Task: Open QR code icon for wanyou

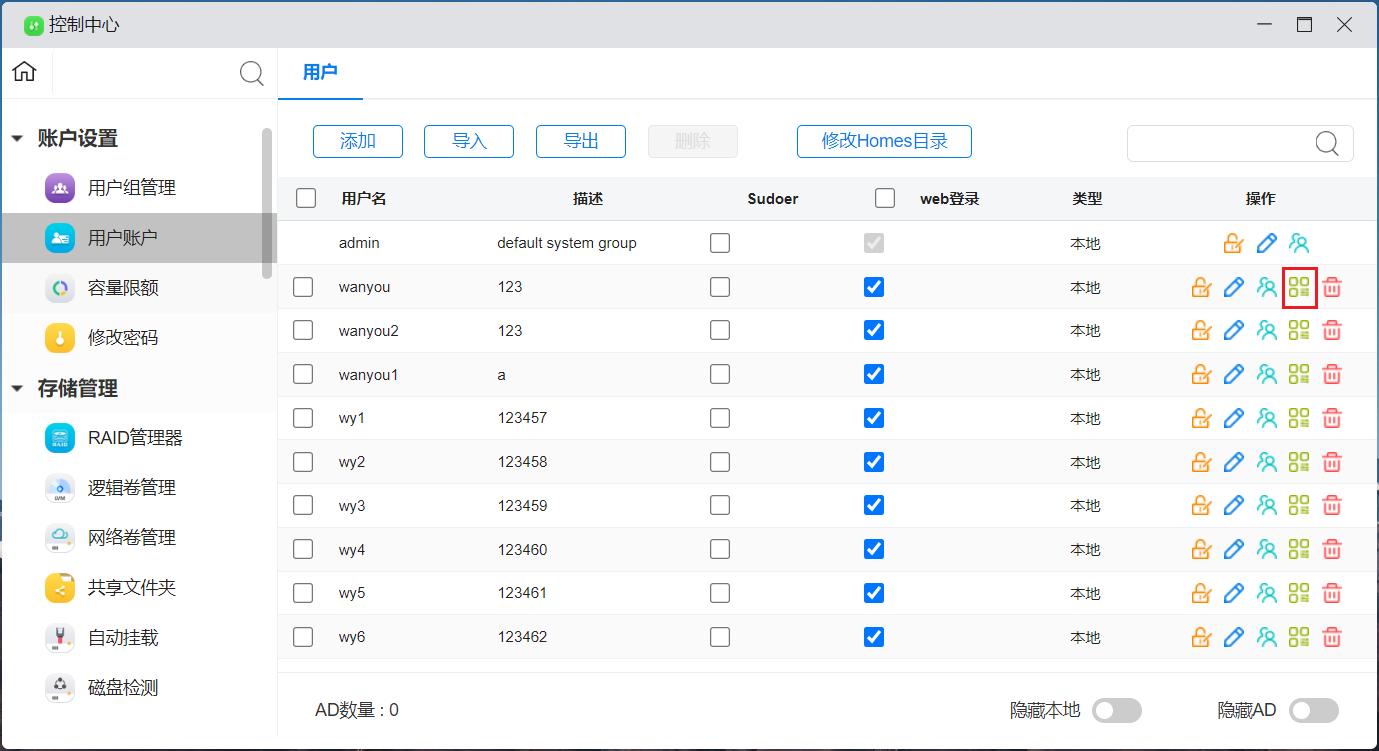Action: tap(1299, 288)
